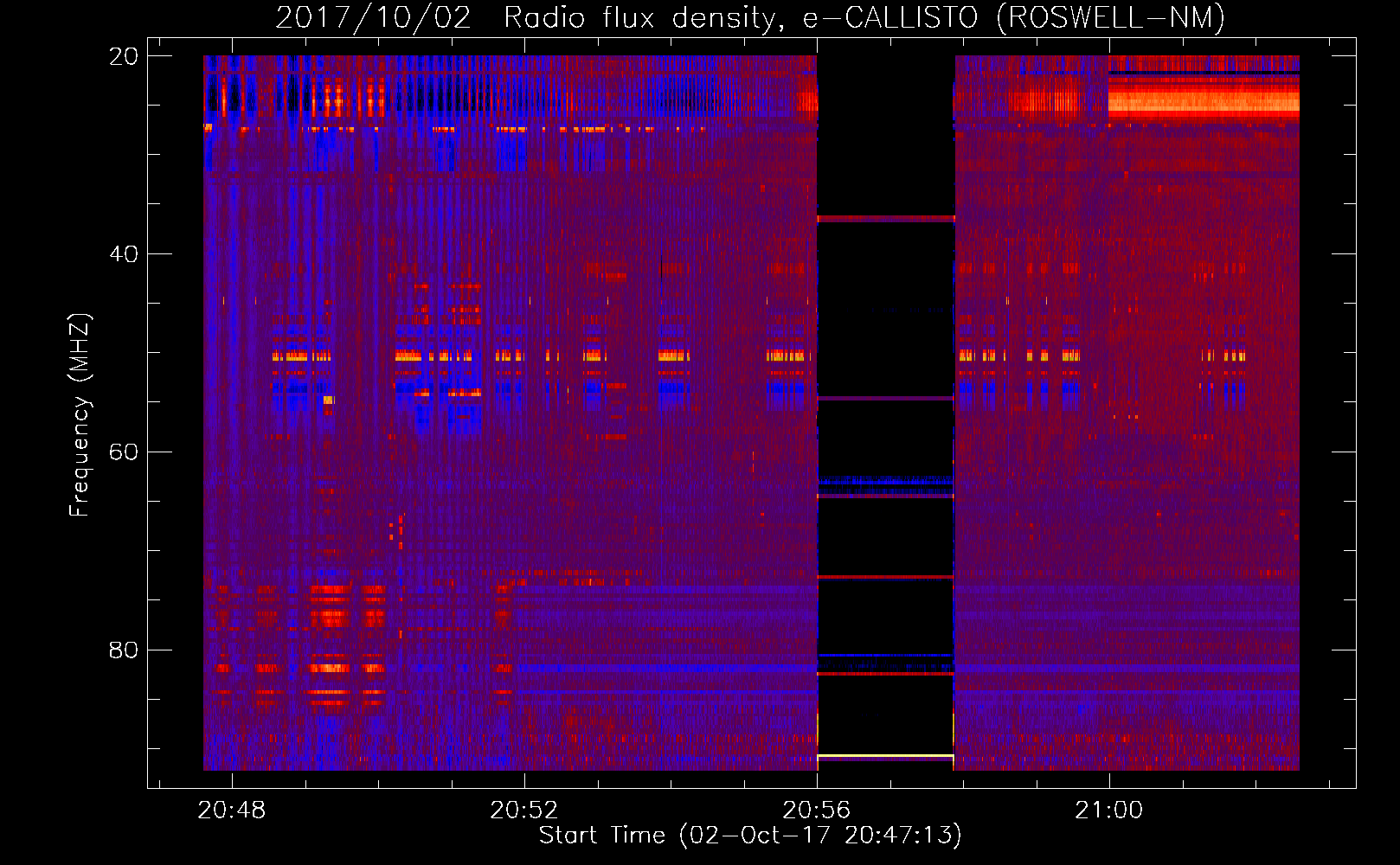Click the frequency axis label 80
The height and width of the screenshot is (865, 1400).
[x=123, y=650]
